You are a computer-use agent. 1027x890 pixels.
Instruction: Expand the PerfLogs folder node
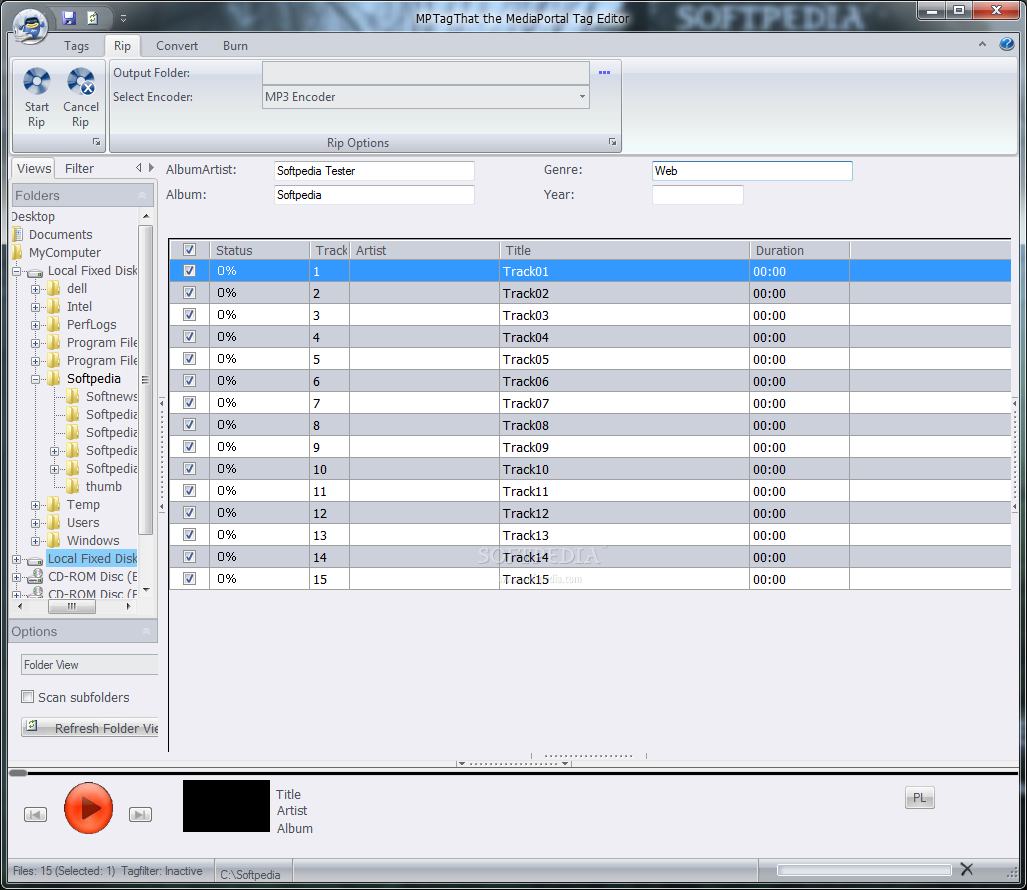coord(35,325)
